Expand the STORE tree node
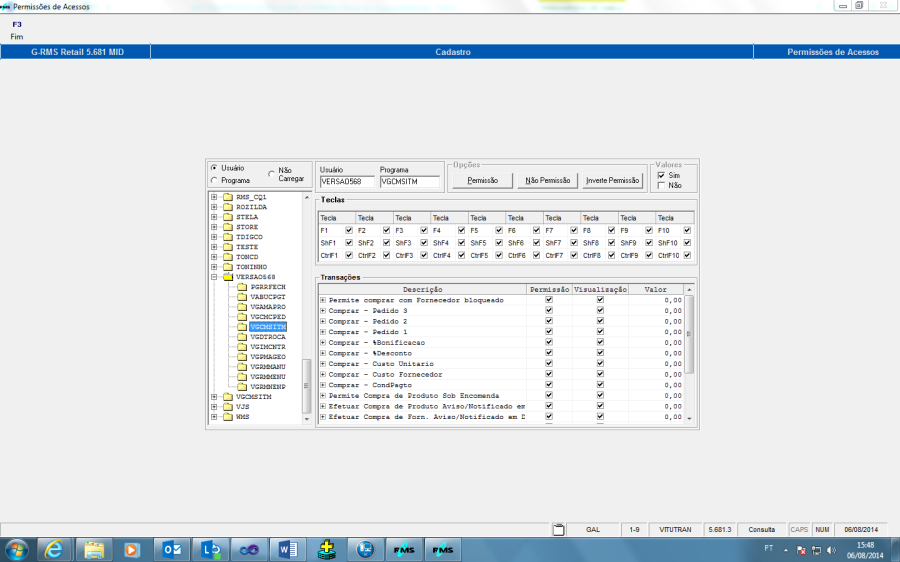 pos(214,227)
